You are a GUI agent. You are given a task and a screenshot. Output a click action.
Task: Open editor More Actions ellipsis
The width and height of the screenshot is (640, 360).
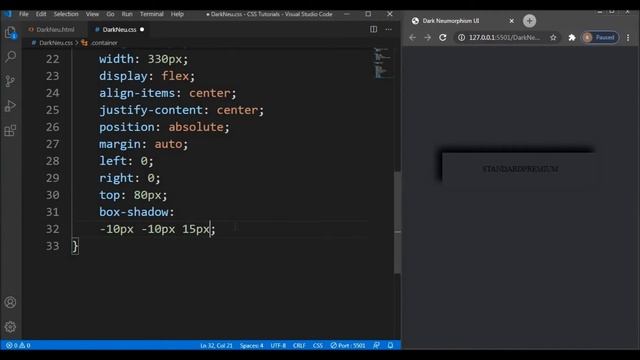click(389, 29)
